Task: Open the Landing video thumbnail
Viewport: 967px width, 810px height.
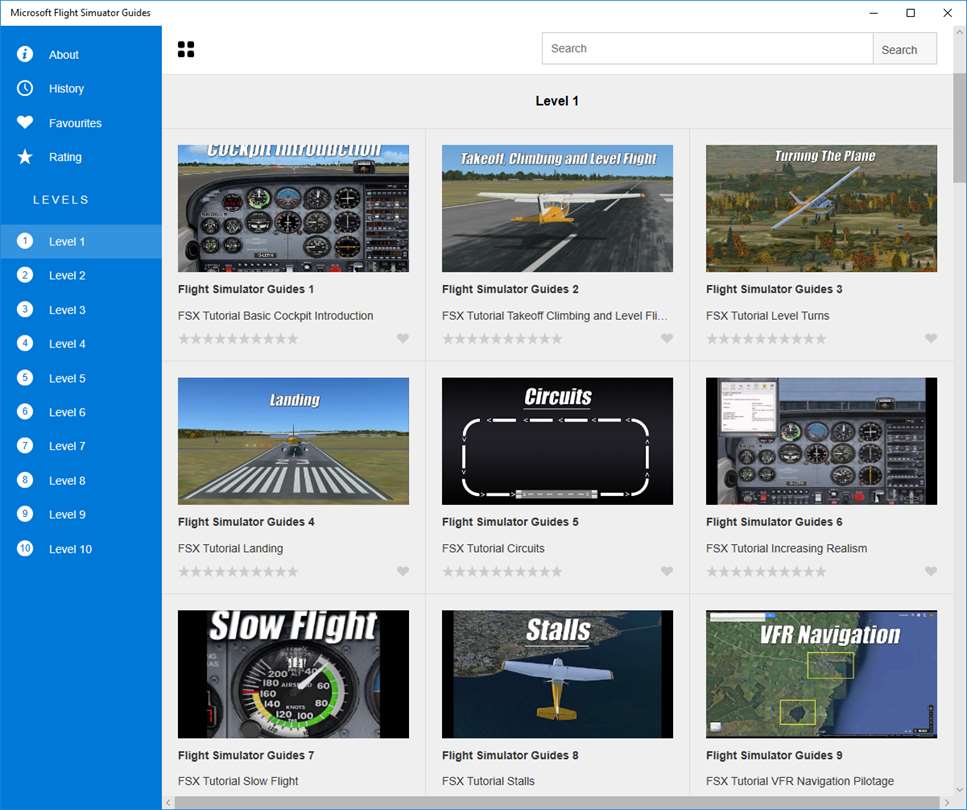Action: point(293,441)
